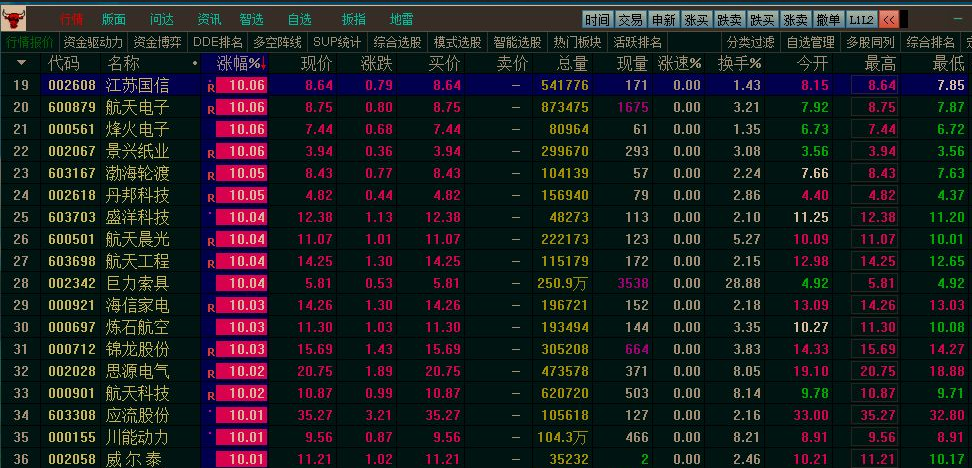Viewport: 972px width, 468px height.
Task: Click the dot icon next to 名称 header
Action: 195,63
